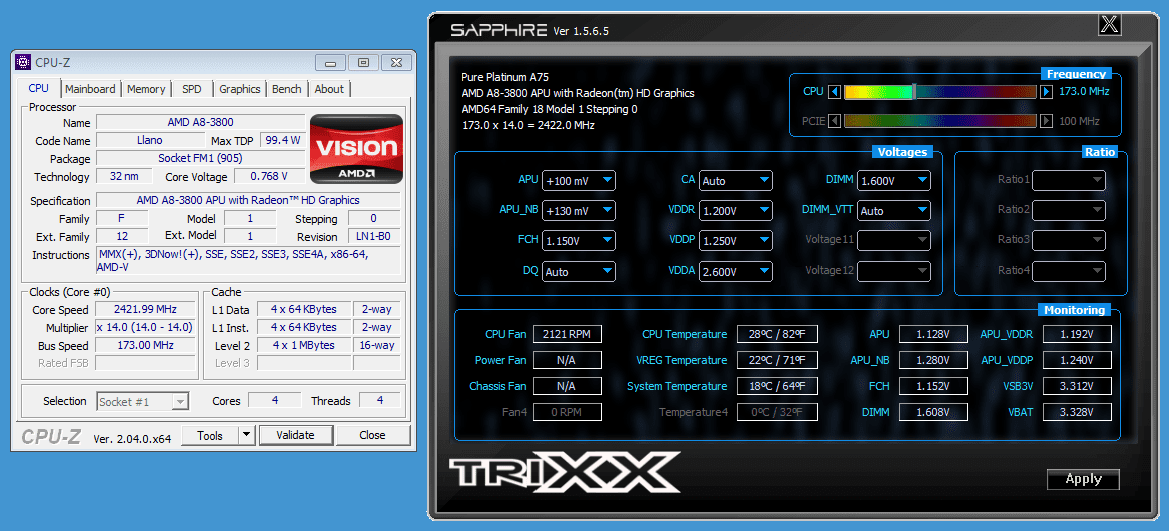The height and width of the screenshot is (531, 1169).
Task: Click the Socket FM1 (905) package field
Action: pos(201,159)
